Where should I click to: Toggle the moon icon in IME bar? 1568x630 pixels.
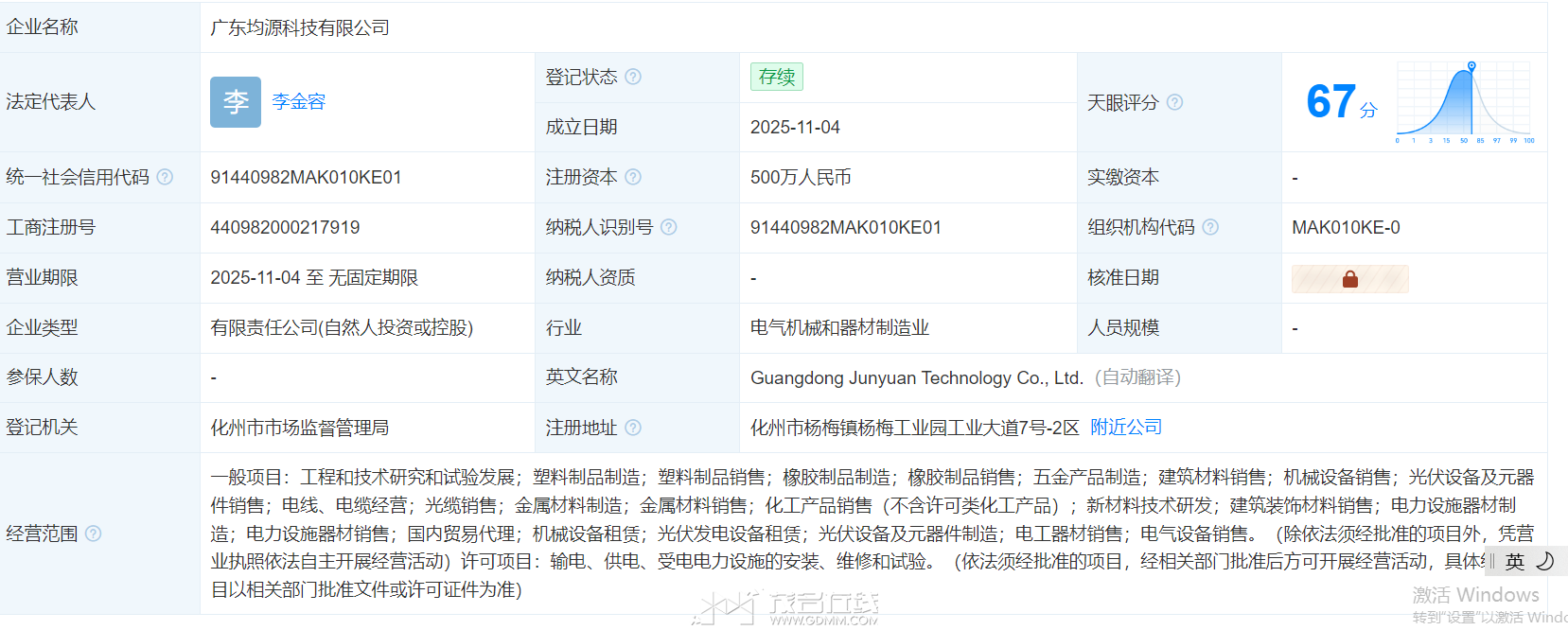[x=1545, y=562]
